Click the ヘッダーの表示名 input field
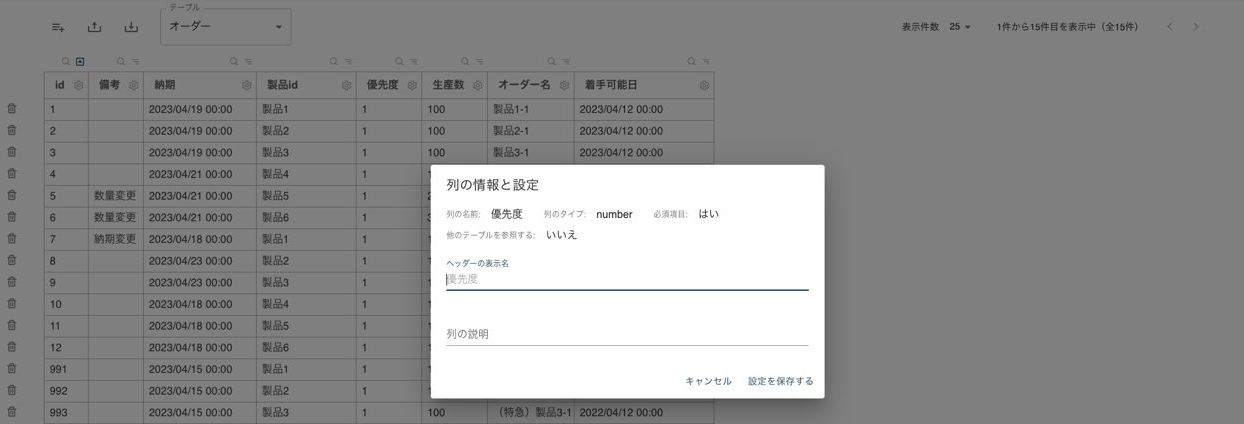1244x424 pixels. click(627, 279)
